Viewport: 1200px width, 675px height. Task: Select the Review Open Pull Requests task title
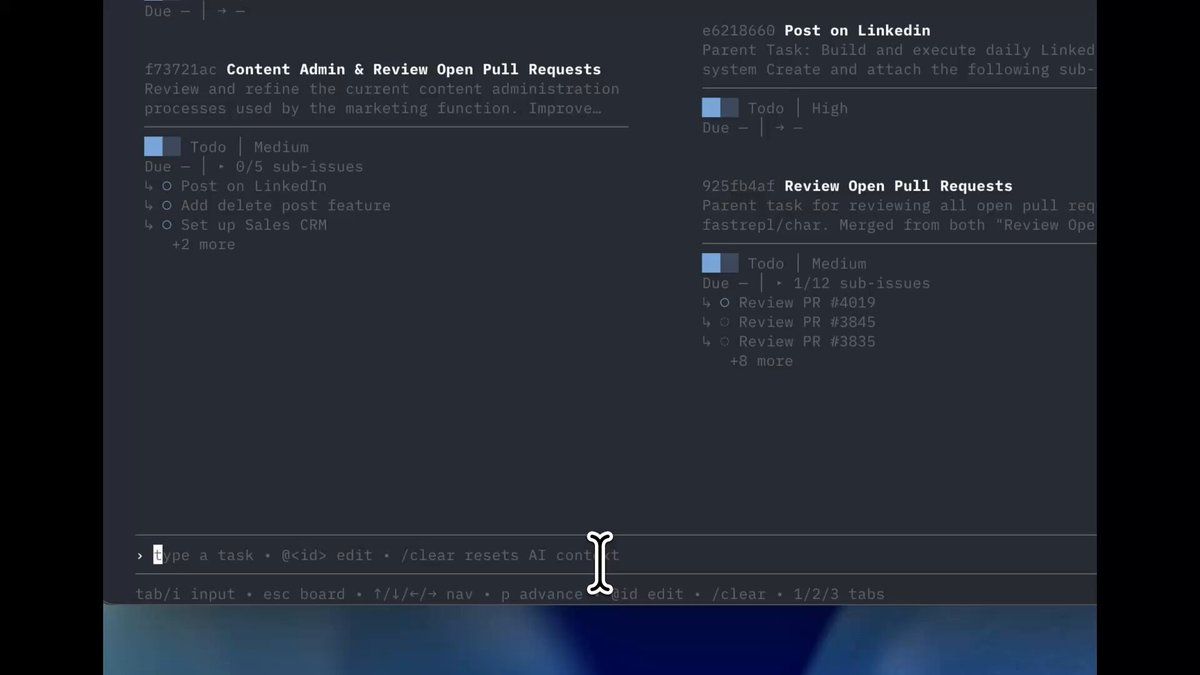pos(897,186)
